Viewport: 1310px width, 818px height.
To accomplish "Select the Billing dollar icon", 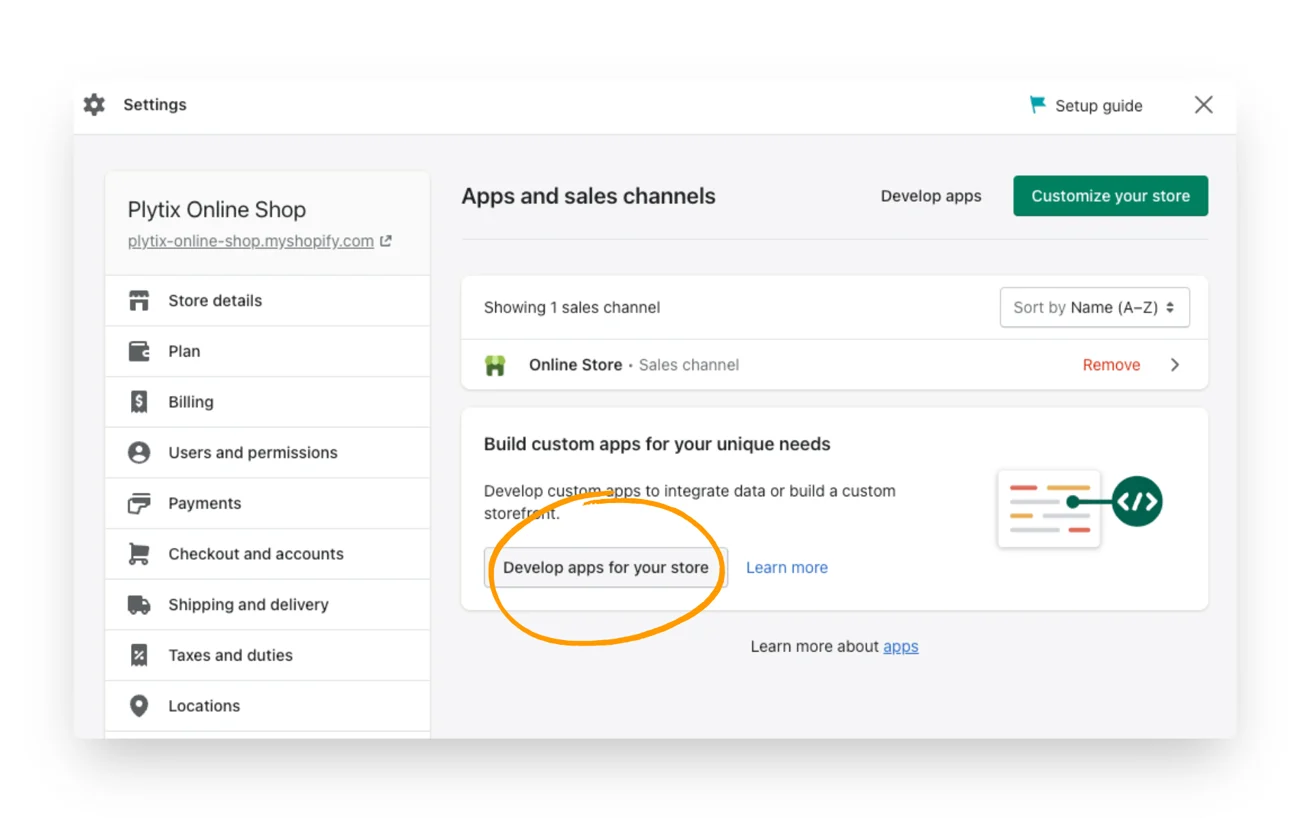I will pyautogui.click(x=140, y=401).
